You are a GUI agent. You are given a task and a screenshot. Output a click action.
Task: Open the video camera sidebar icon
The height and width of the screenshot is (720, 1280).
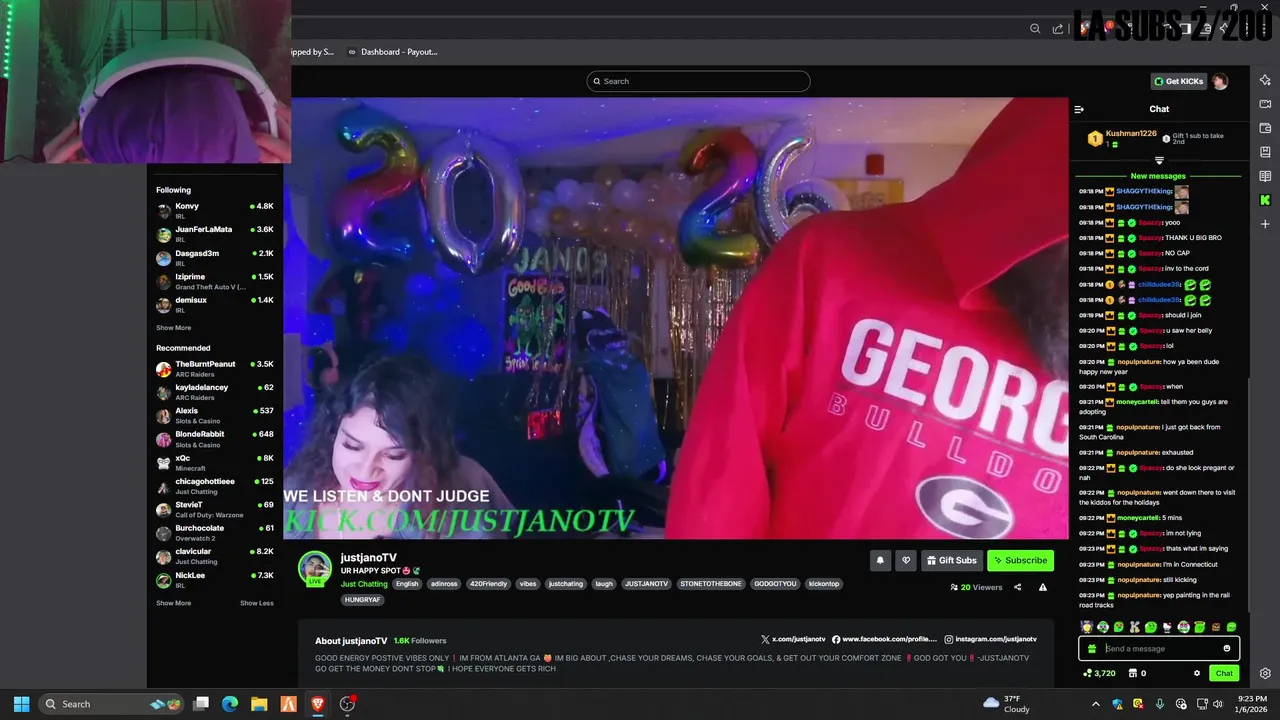(1265, 104)
